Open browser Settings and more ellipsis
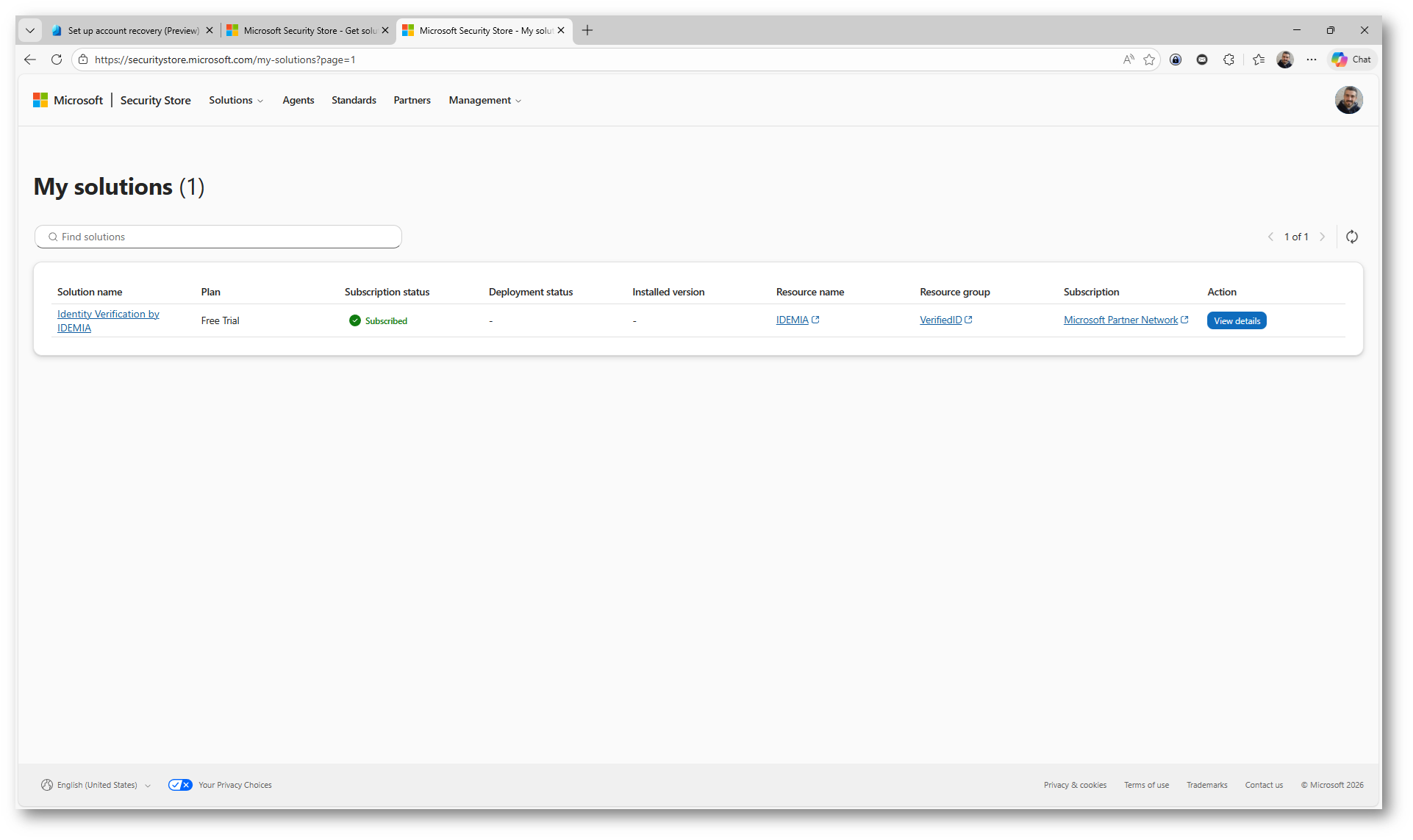Viewport: 1413px width, 840px height. [1312, 60]
